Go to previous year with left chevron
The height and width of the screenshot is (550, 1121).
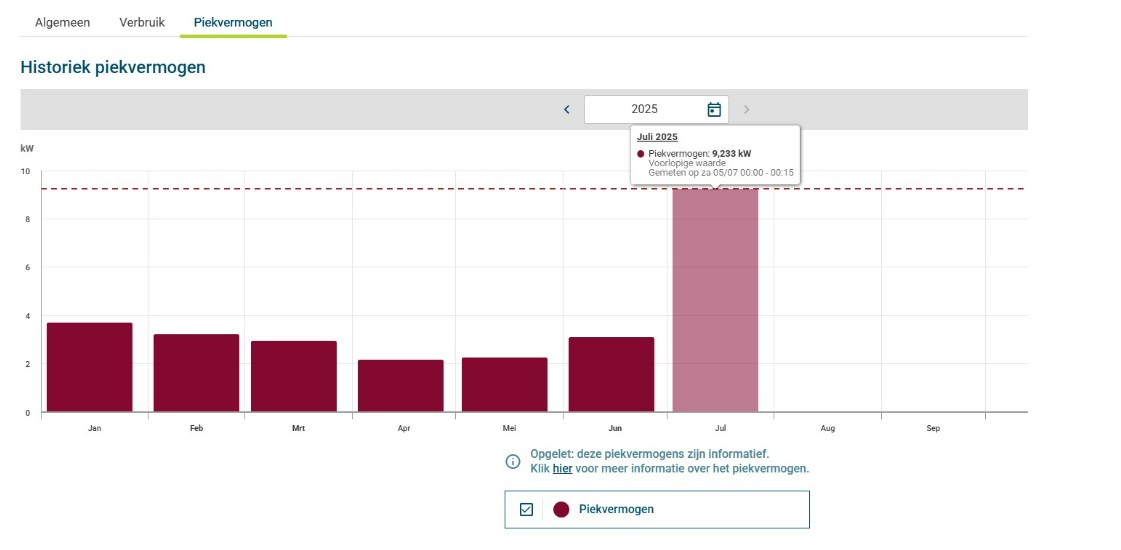tap(566, 109)
